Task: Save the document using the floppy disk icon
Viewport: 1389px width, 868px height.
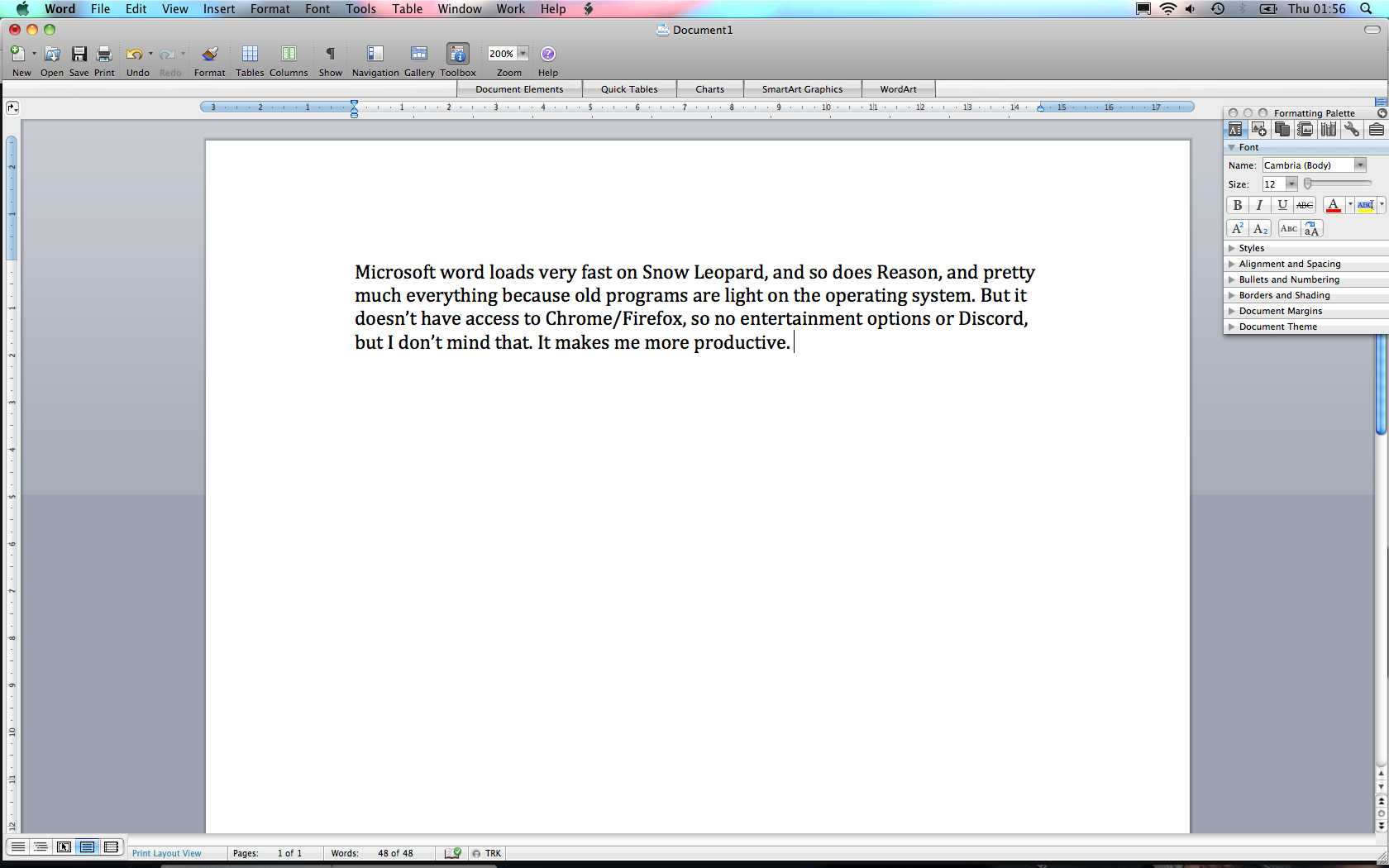Action: (79, 54)
